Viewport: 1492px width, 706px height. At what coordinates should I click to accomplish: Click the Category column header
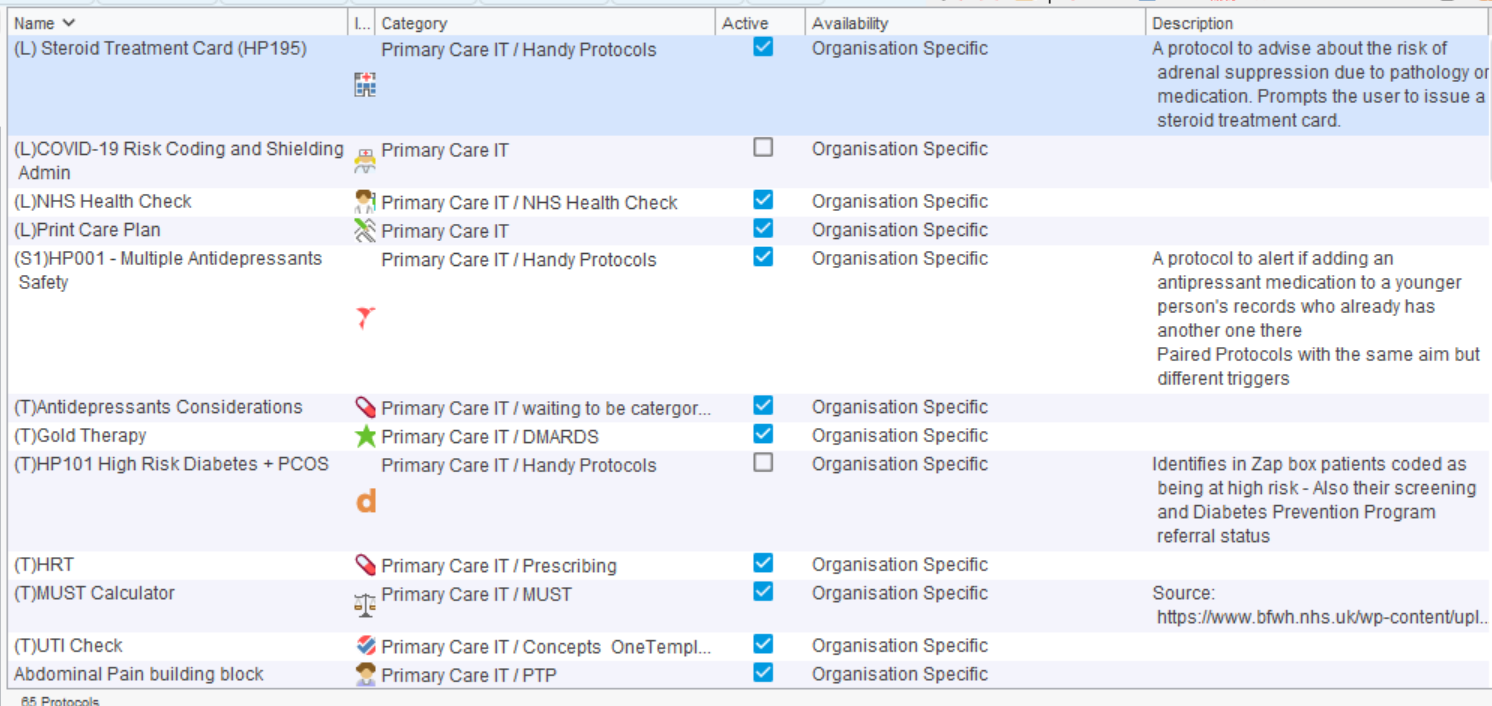pos(545,23)
